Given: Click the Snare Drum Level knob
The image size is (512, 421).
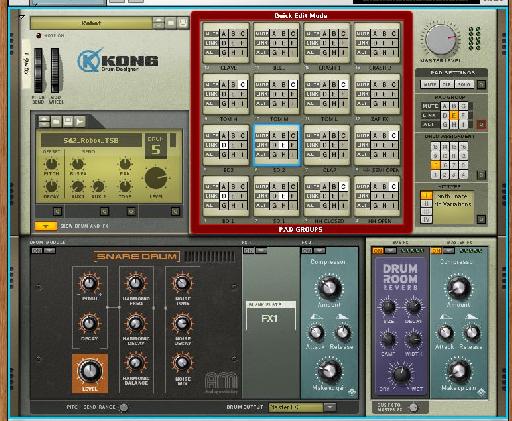Looking at the screenshot, I should [90, 370].
